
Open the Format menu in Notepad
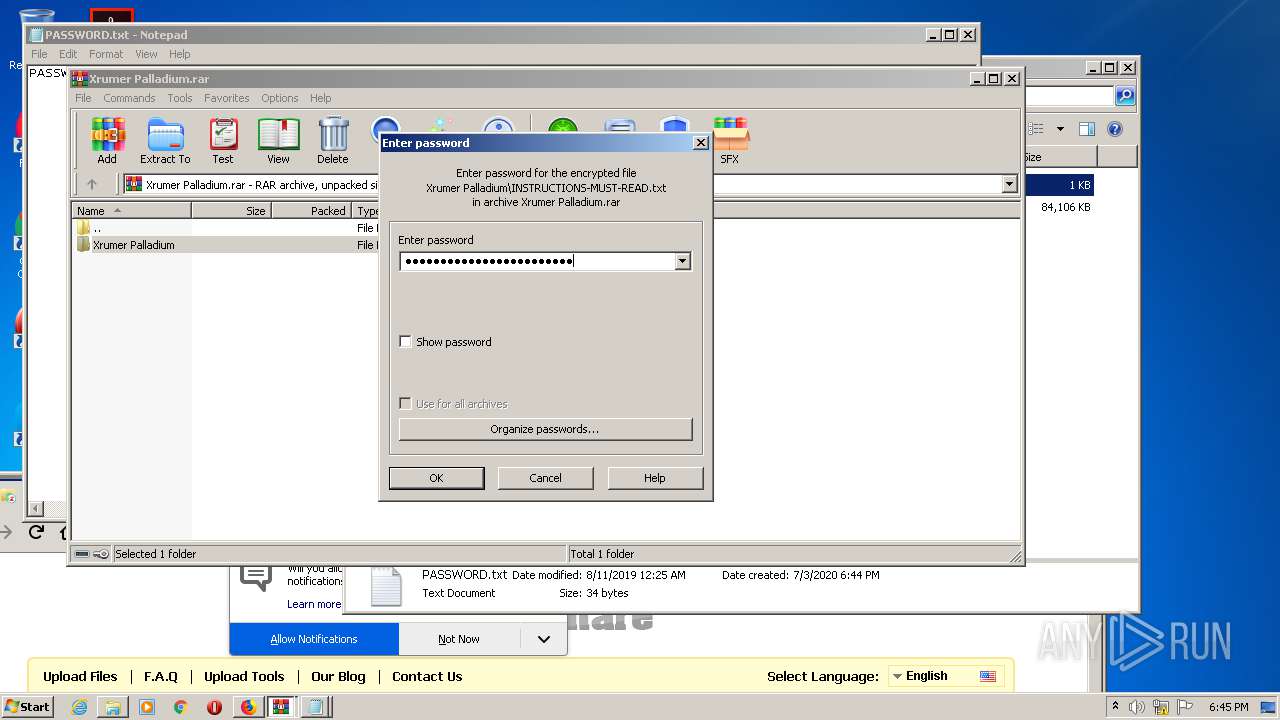point(106,54)
